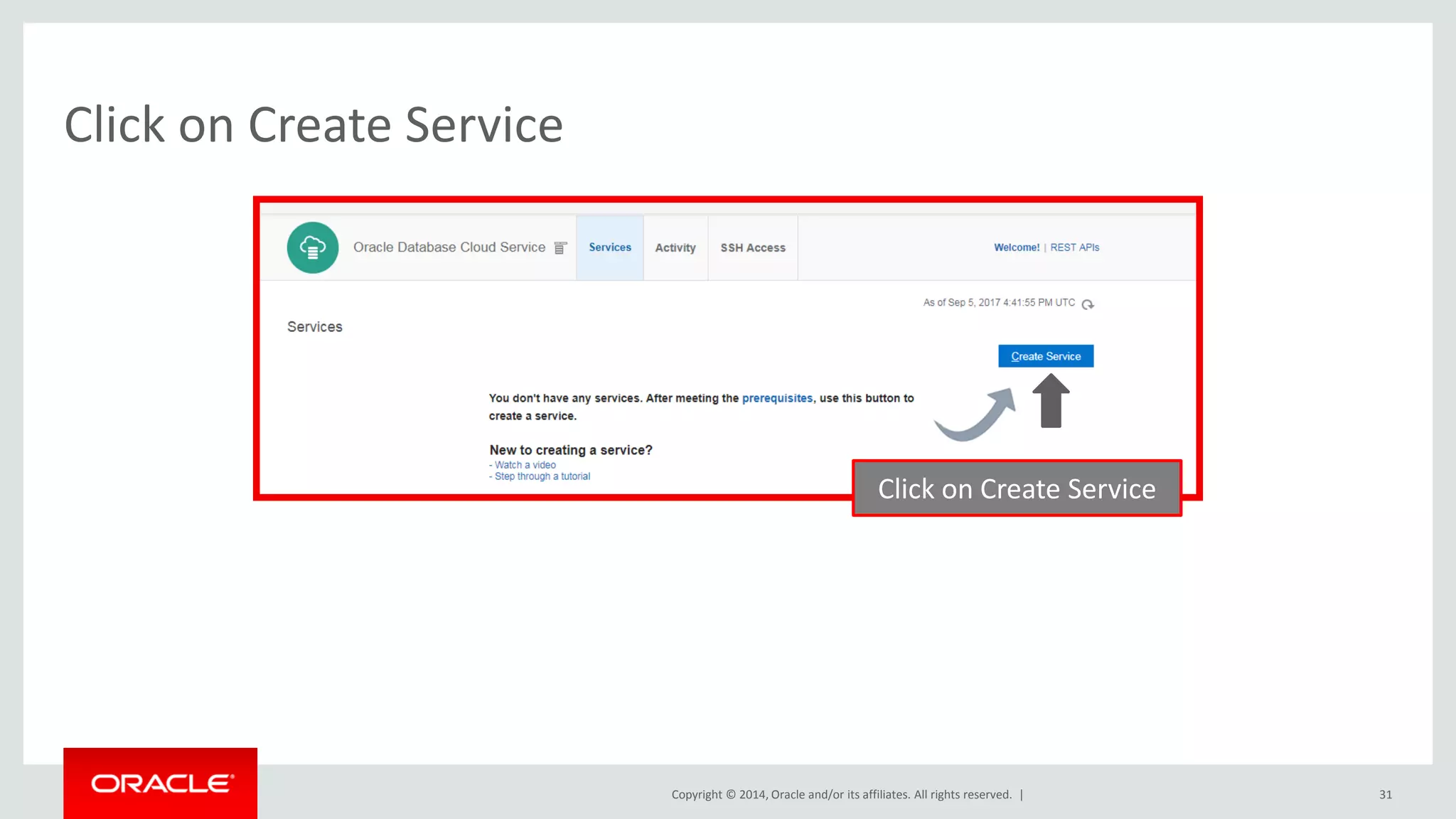Click the Oracle Database Cloud Service title text
This screenshot has height=819, width=1456.
[x=449, y=247]
